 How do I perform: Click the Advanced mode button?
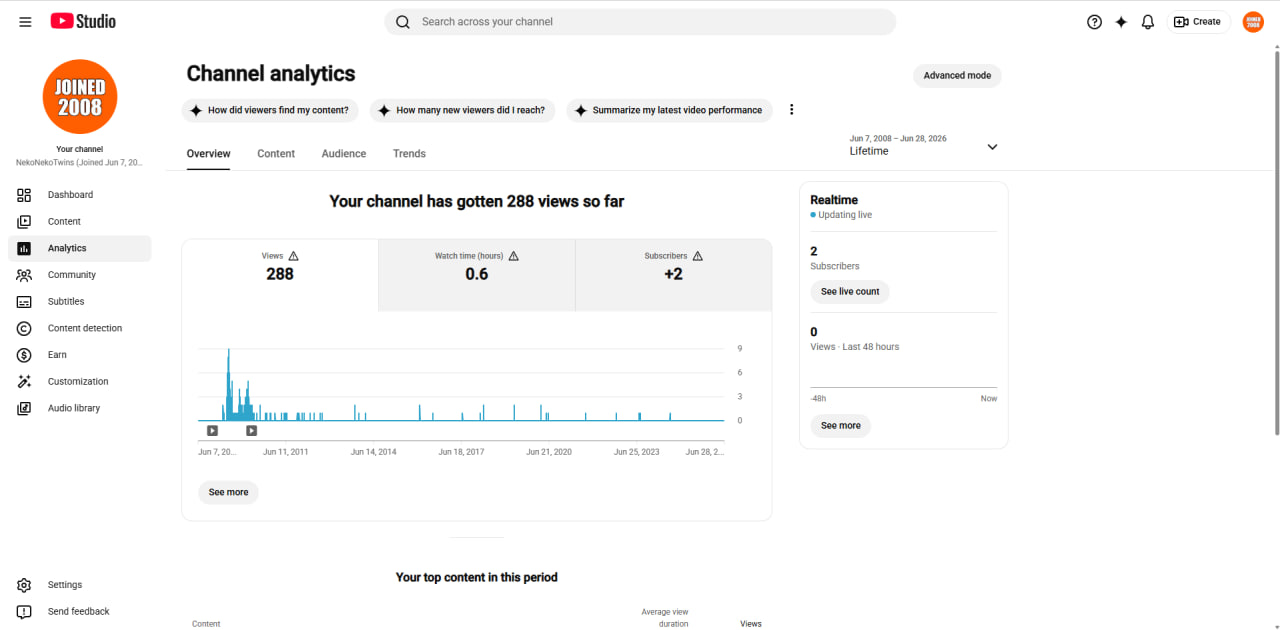957,76
